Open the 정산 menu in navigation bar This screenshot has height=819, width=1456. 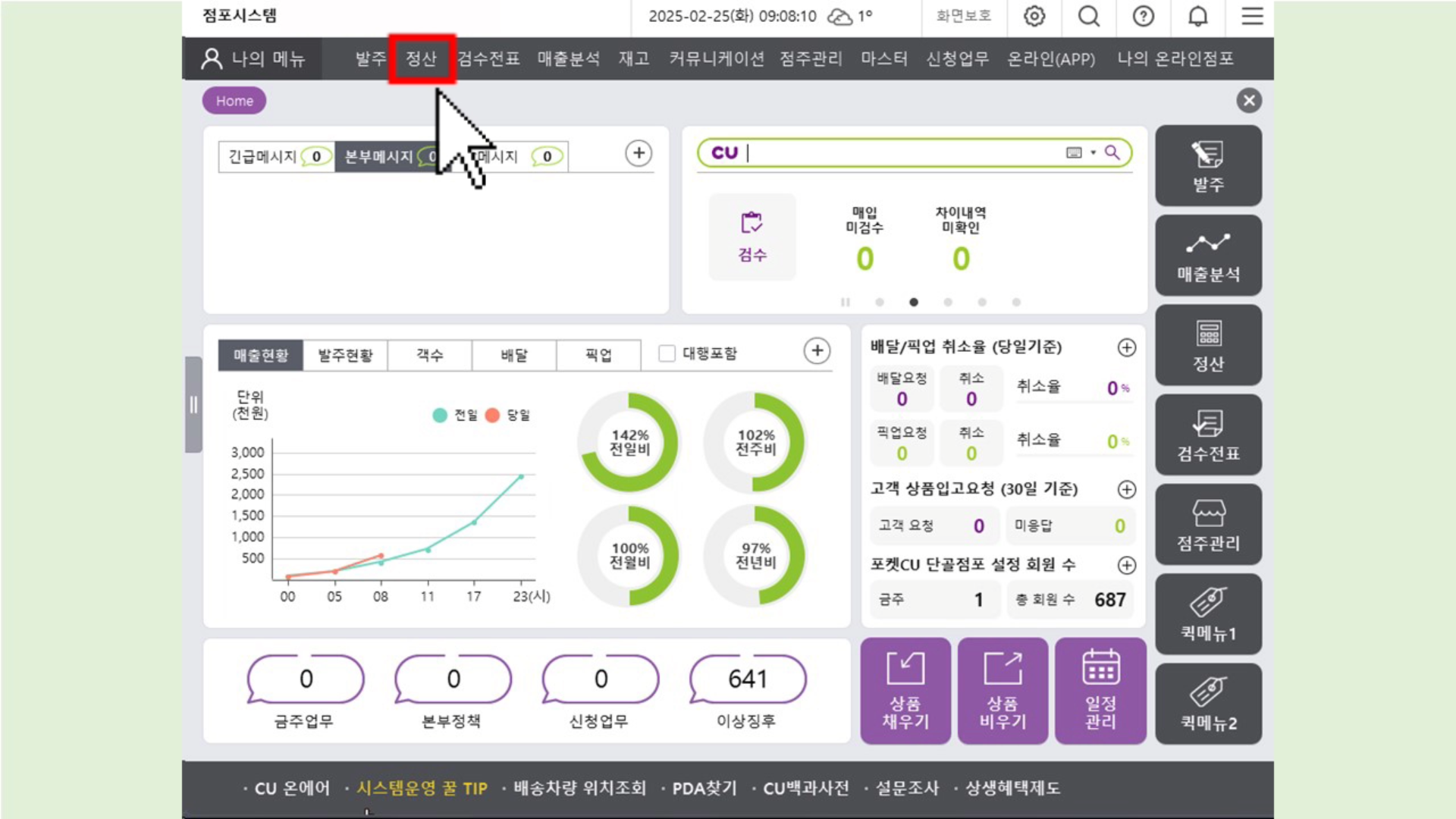point(422,59)
